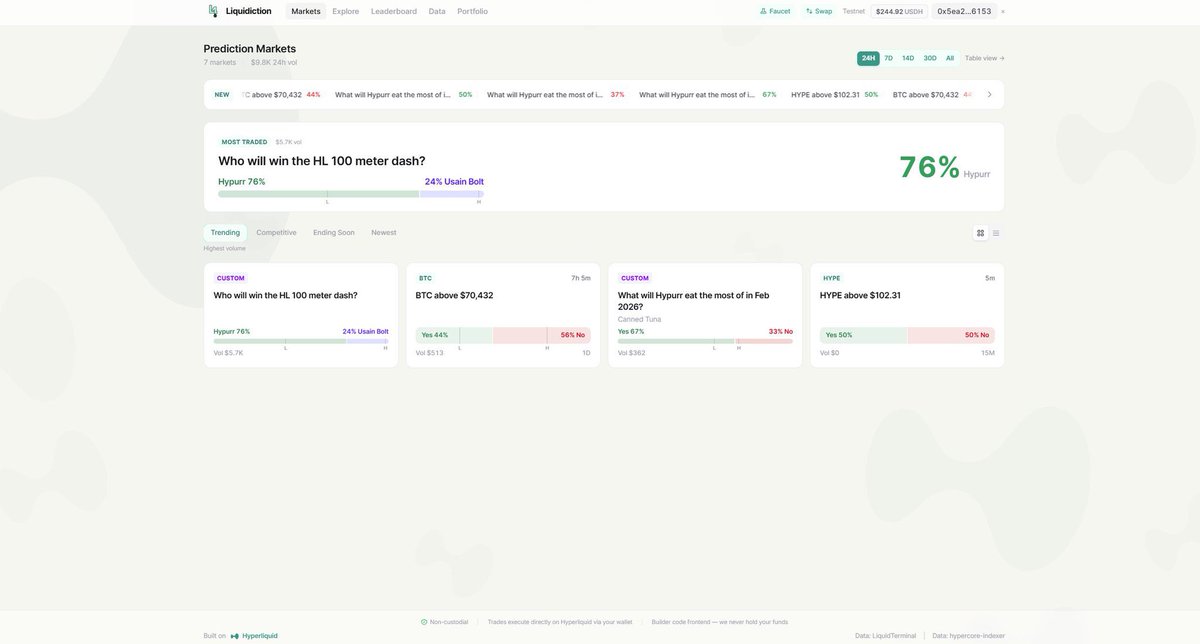The height and width of the screenshot is (644, 1200).
Task: Select the 30D time range
Action: [x=930, y=58]
